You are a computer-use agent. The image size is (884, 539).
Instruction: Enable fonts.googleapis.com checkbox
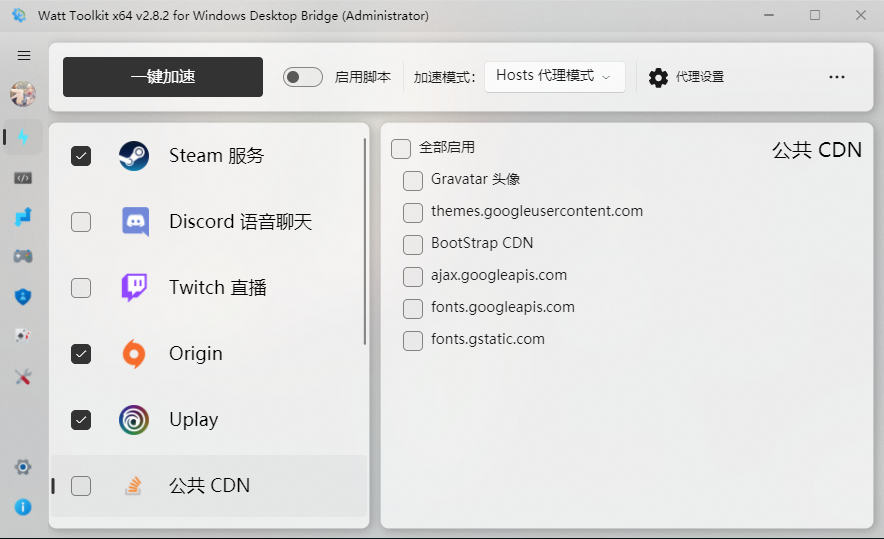click(413, 309)
